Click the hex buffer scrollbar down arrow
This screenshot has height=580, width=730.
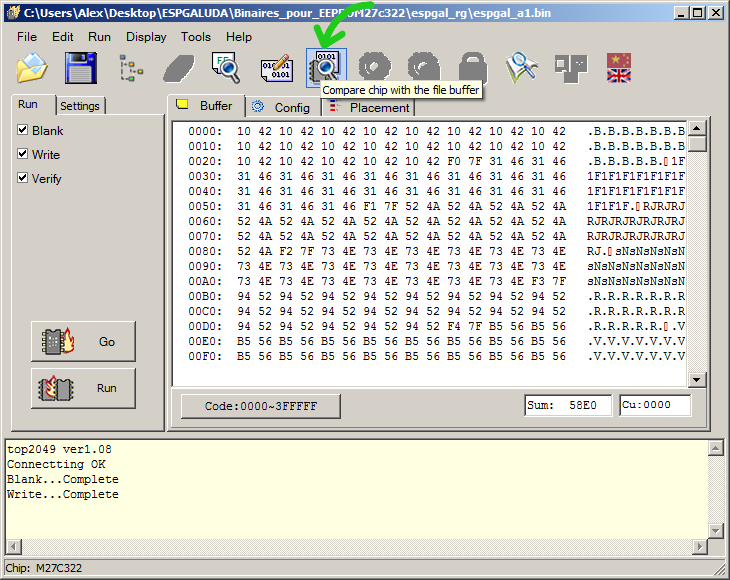click(697, 379)
